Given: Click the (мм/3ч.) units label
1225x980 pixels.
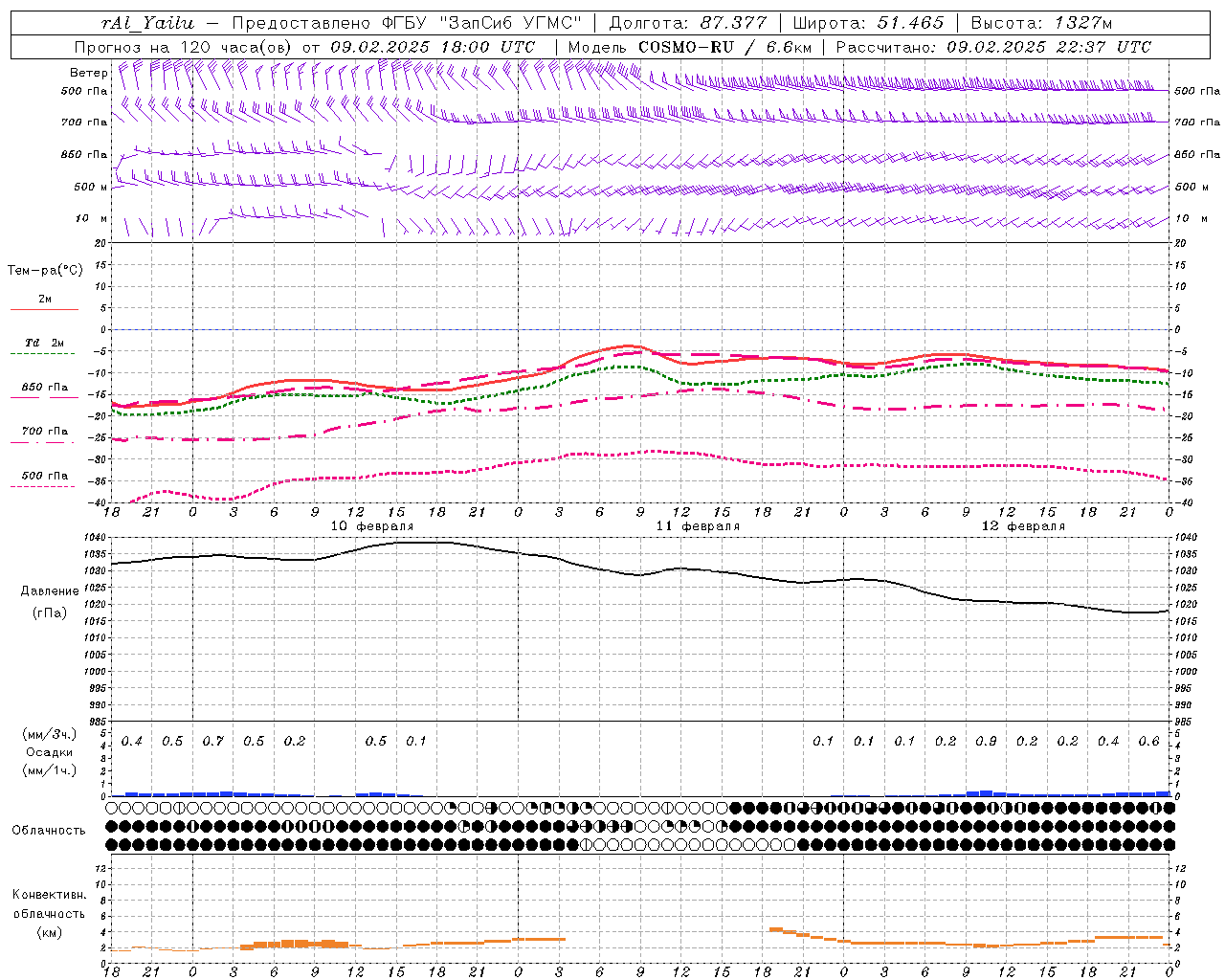Looking at the screenshot, I should 48,734.
